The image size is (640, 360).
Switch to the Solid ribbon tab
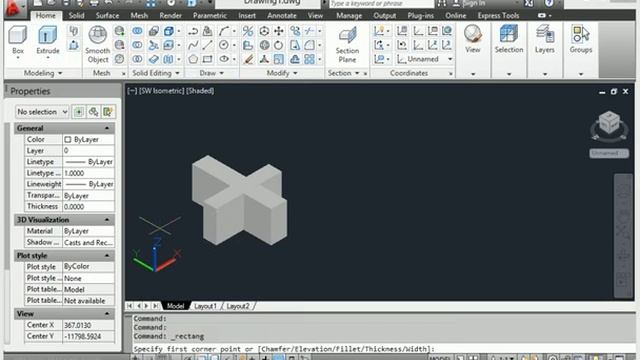76,16
